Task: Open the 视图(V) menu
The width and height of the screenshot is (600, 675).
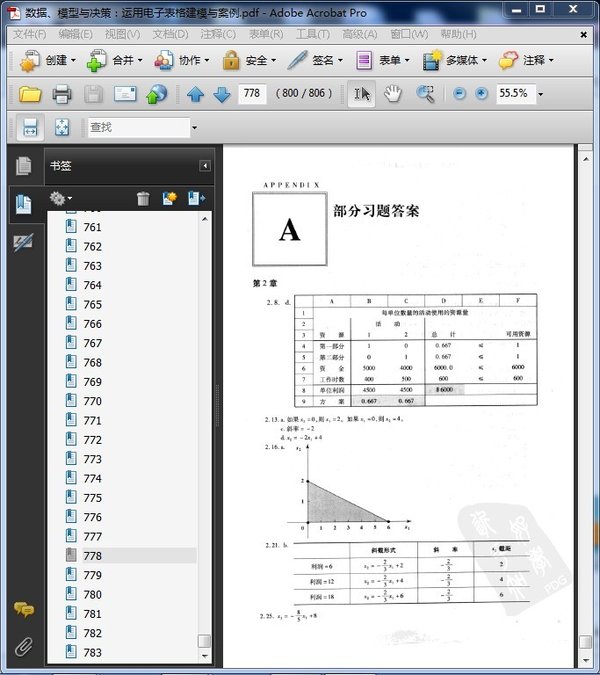Action: coord(122,34)
